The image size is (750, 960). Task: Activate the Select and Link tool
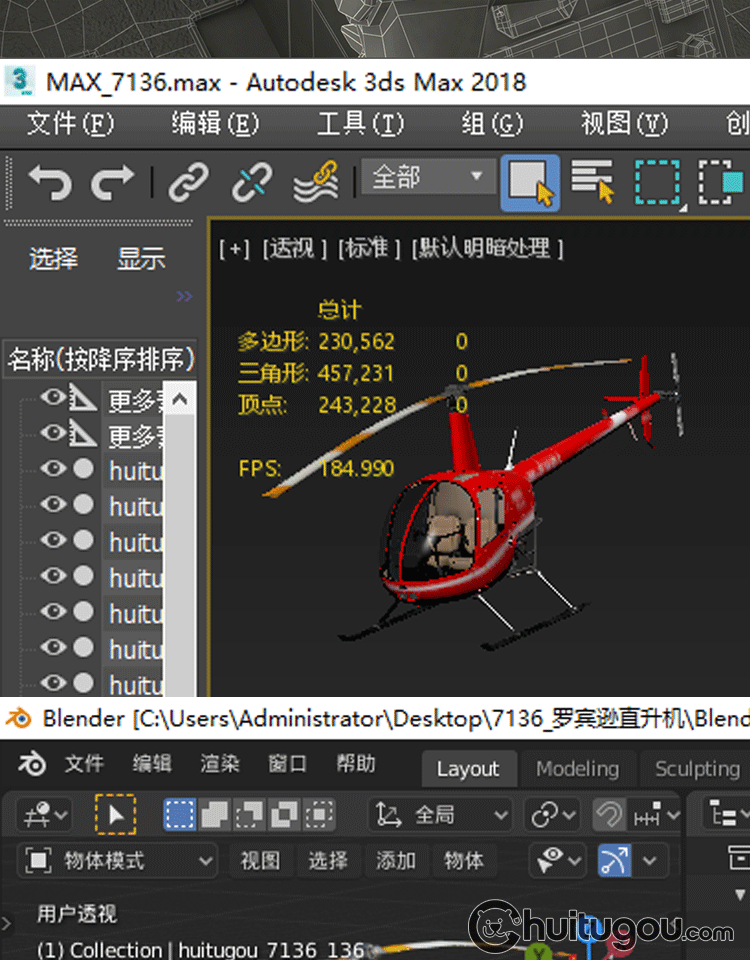[x=188, y=182]
